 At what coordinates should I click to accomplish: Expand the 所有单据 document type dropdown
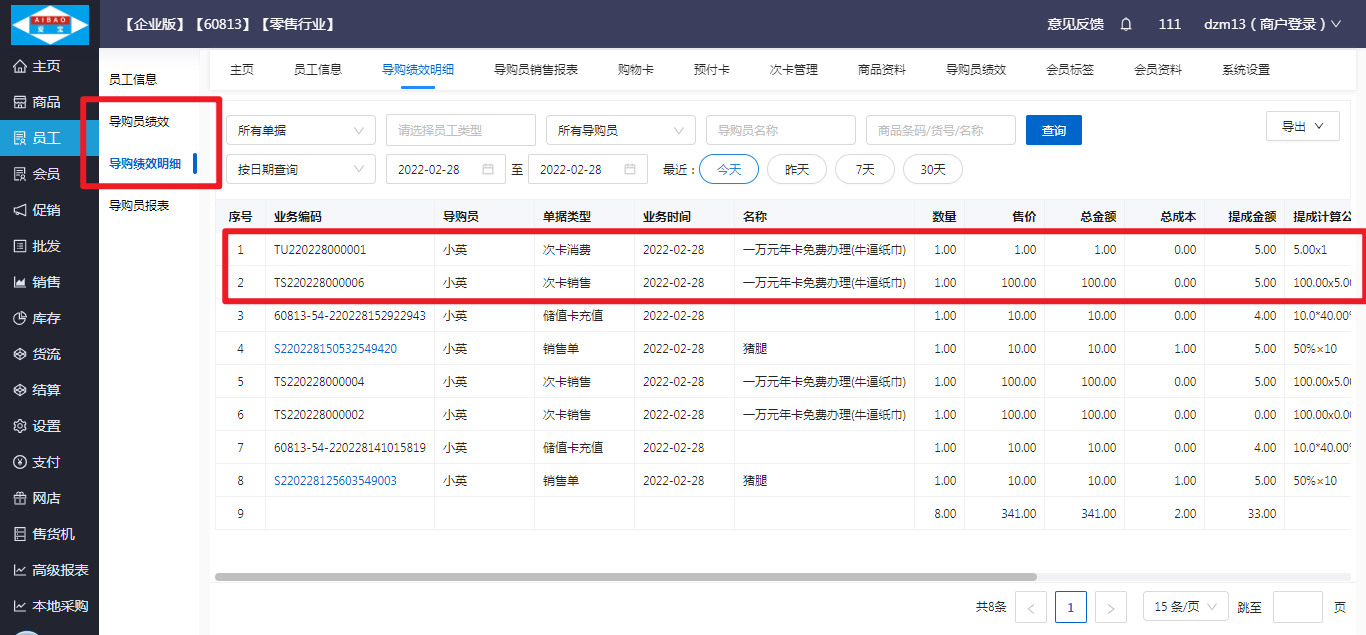coord(301,130)
